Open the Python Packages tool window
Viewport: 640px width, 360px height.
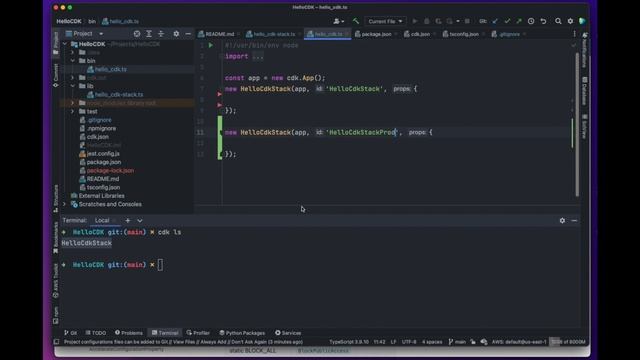coord(242,333)
